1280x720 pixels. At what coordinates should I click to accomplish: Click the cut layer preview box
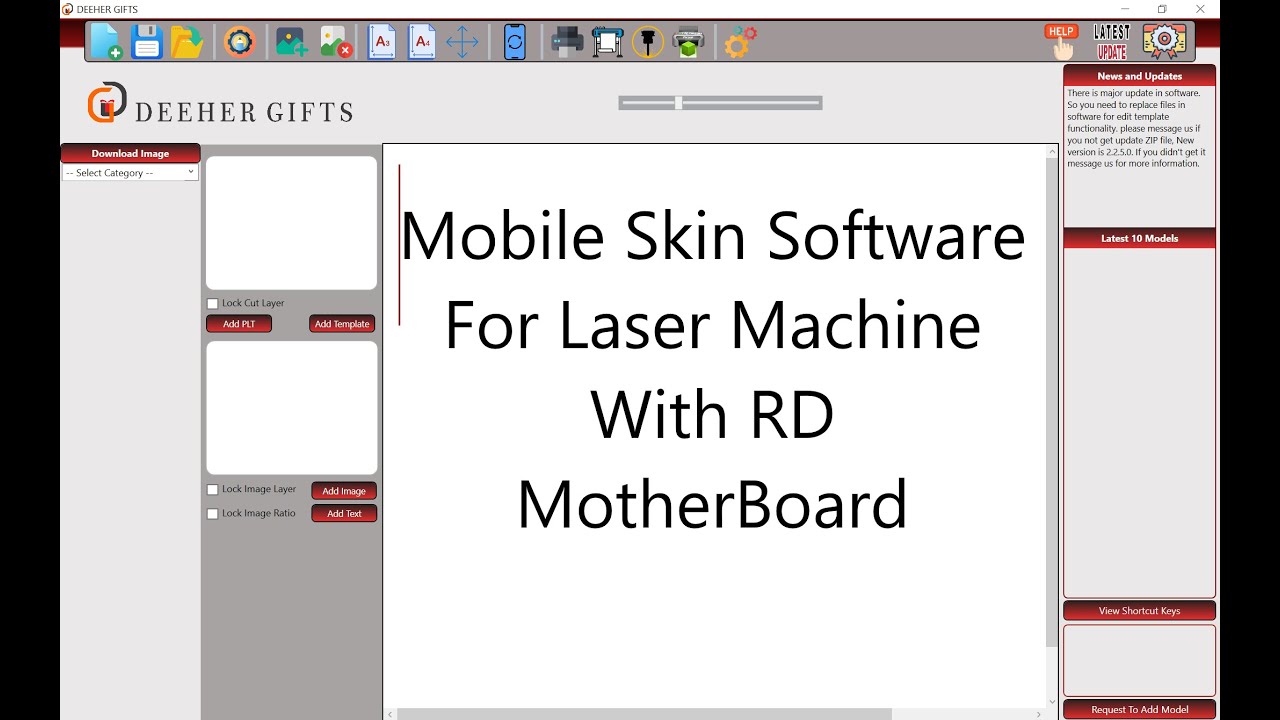tap(291, 223)
